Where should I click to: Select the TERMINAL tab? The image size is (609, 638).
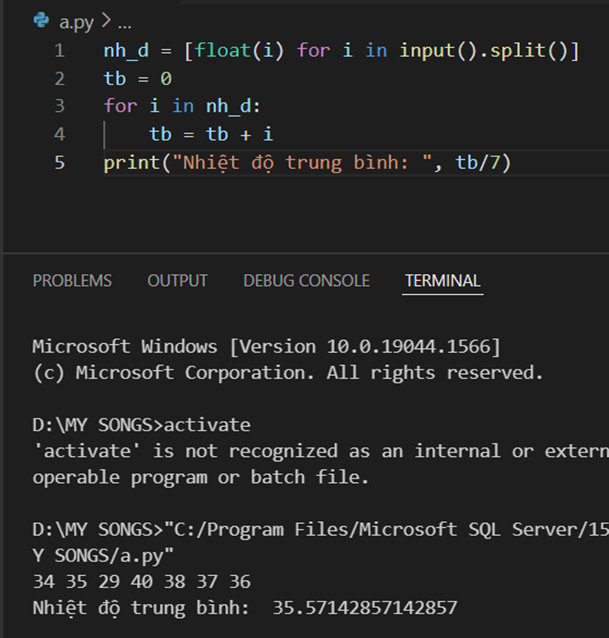442,281
